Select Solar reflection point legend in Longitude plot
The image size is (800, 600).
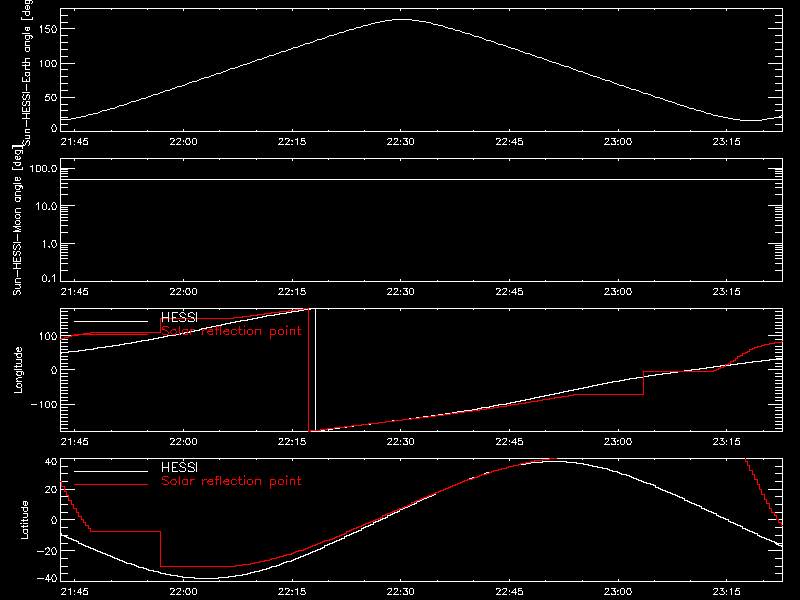pyautogui.click(x=231, y=331)
